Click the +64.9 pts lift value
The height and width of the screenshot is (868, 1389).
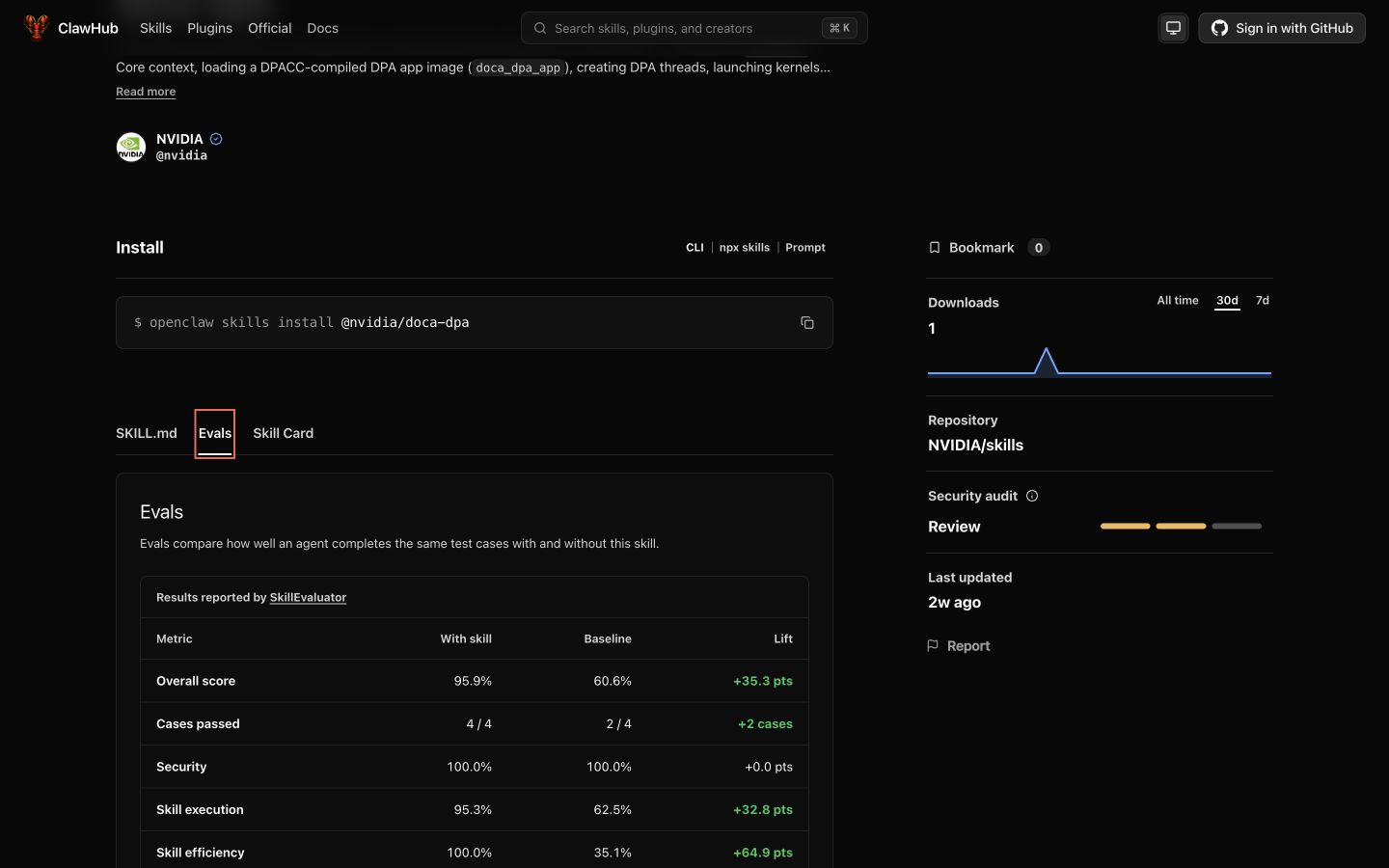click(763, 853)
